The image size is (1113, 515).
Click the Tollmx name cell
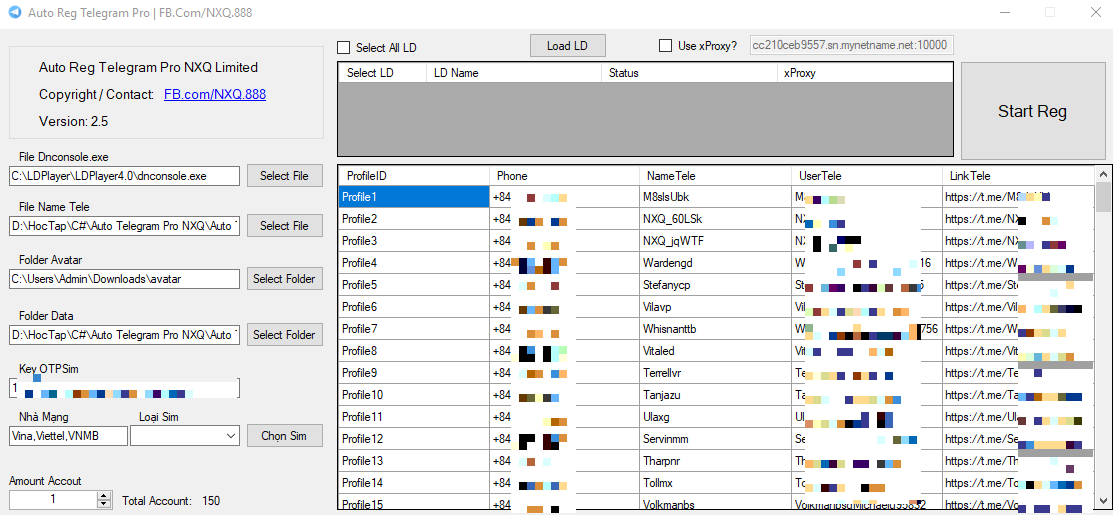pos(715,482)
